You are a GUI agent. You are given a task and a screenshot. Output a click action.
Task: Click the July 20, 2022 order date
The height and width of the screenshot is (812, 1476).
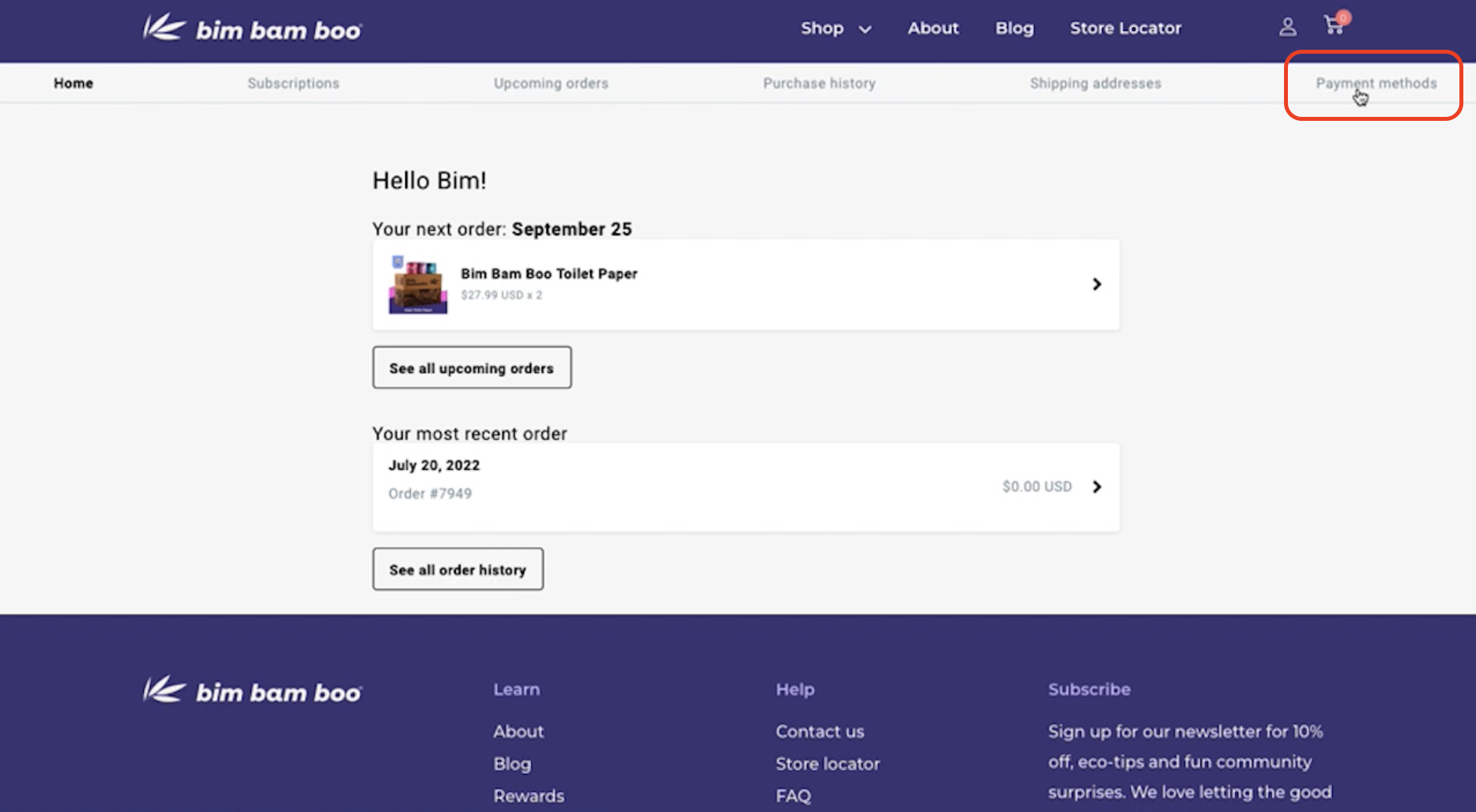tap(434, 465)
